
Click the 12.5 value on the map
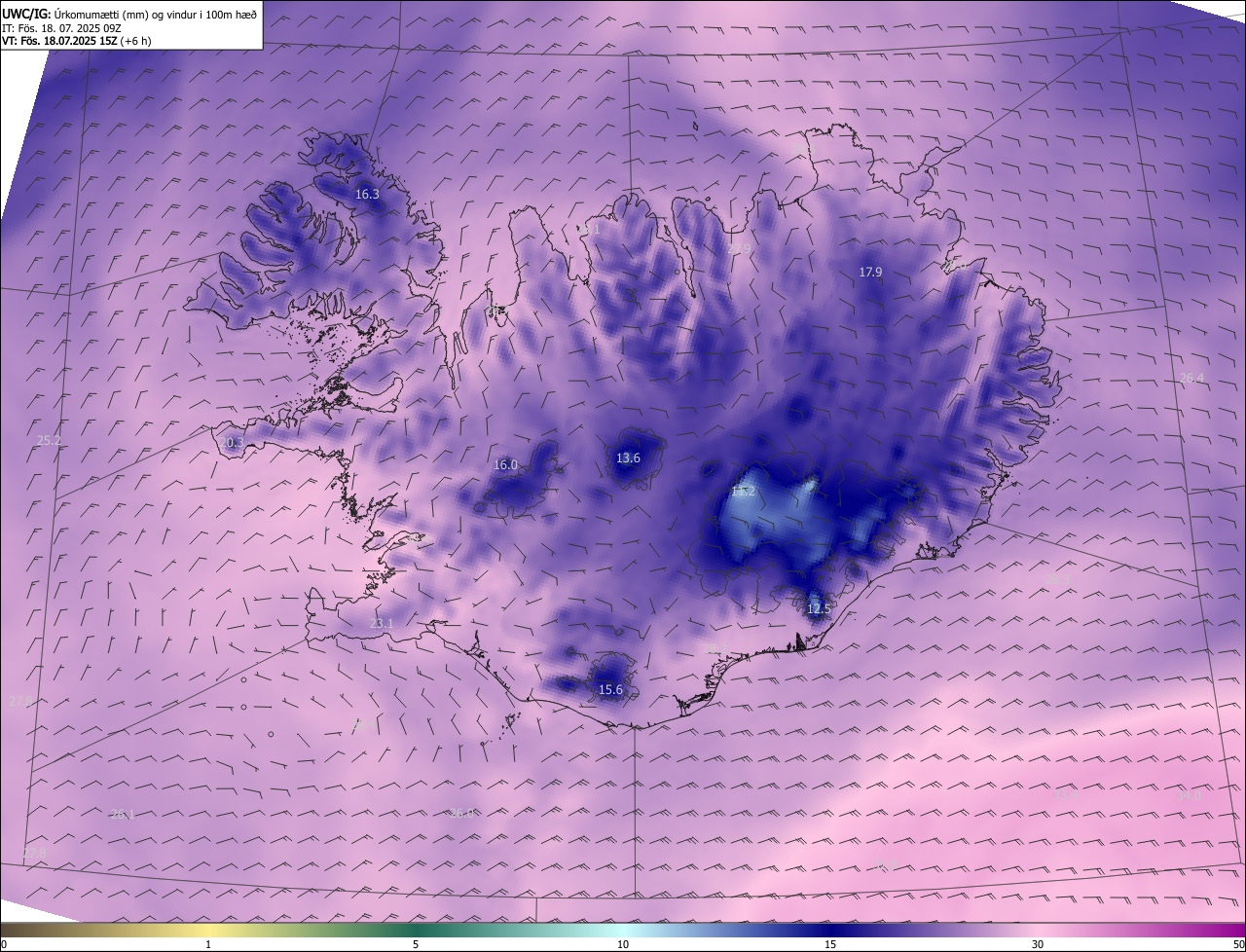819,609
